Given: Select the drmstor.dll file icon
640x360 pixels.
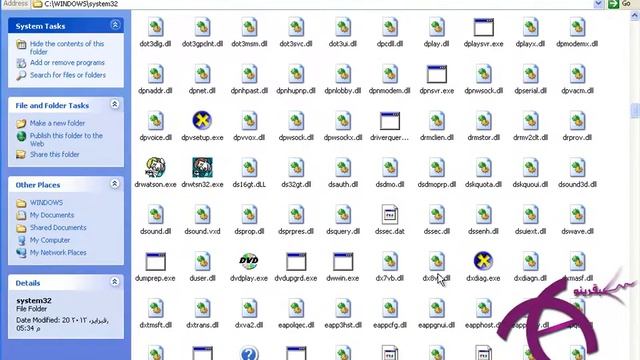Looking at the screenshot, I should (x=483, y=121).
